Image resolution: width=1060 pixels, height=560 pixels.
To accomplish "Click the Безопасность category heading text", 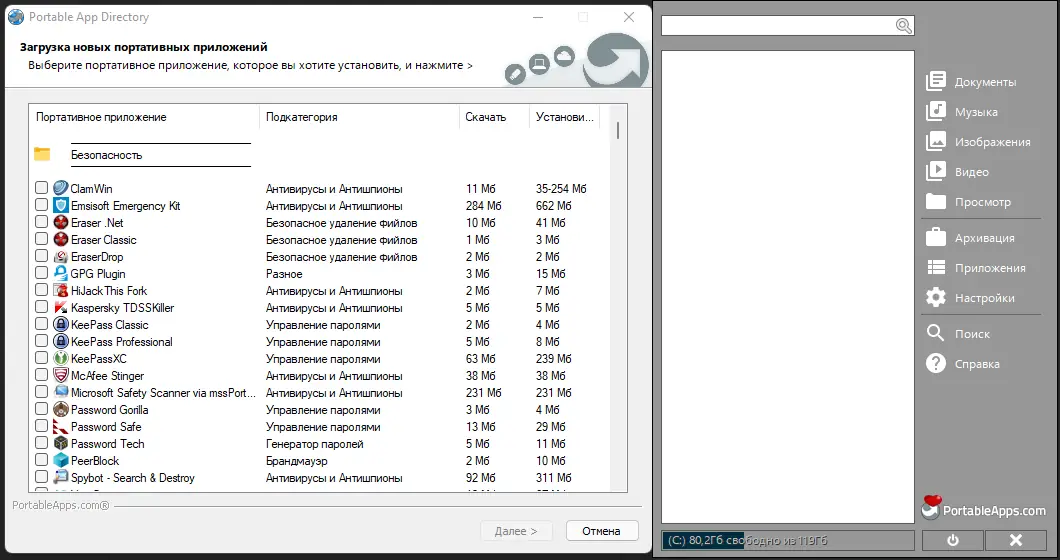I will (x=106, y=155).
